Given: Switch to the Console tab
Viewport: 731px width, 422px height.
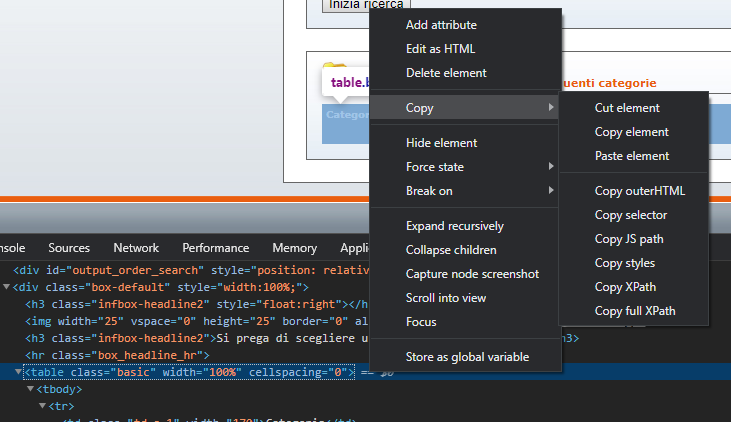Looking at the screenshot, I should (13, 248).
